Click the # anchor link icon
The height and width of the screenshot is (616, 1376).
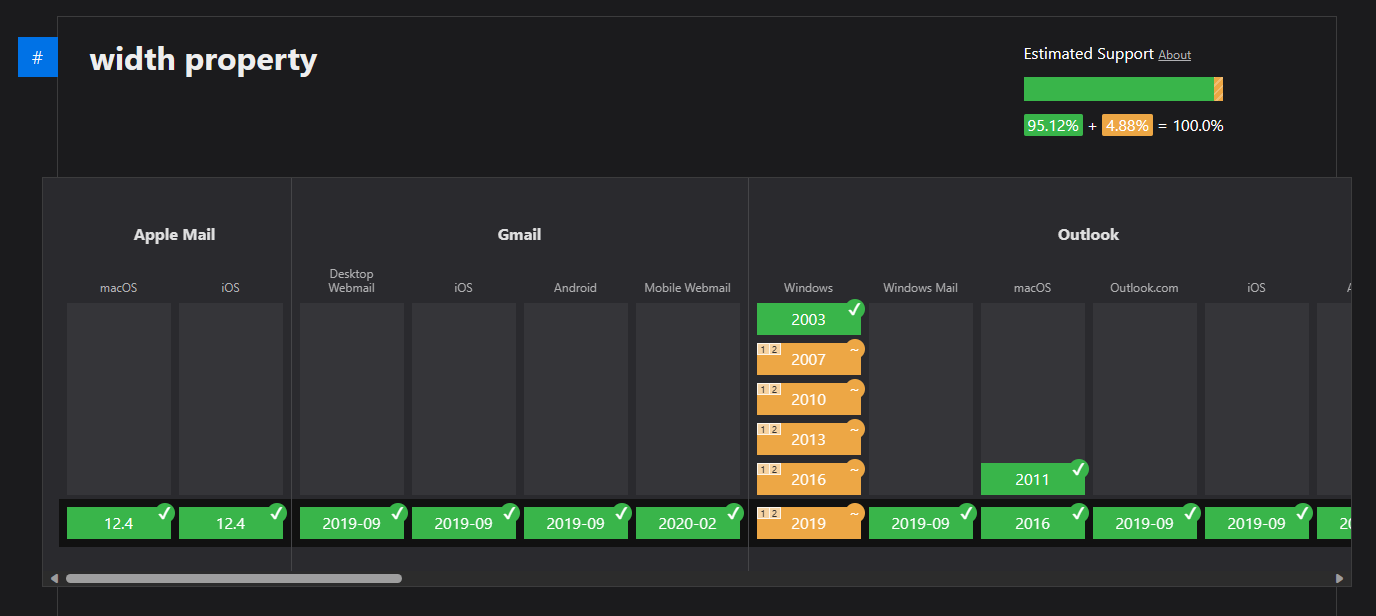tap(37, 57)
